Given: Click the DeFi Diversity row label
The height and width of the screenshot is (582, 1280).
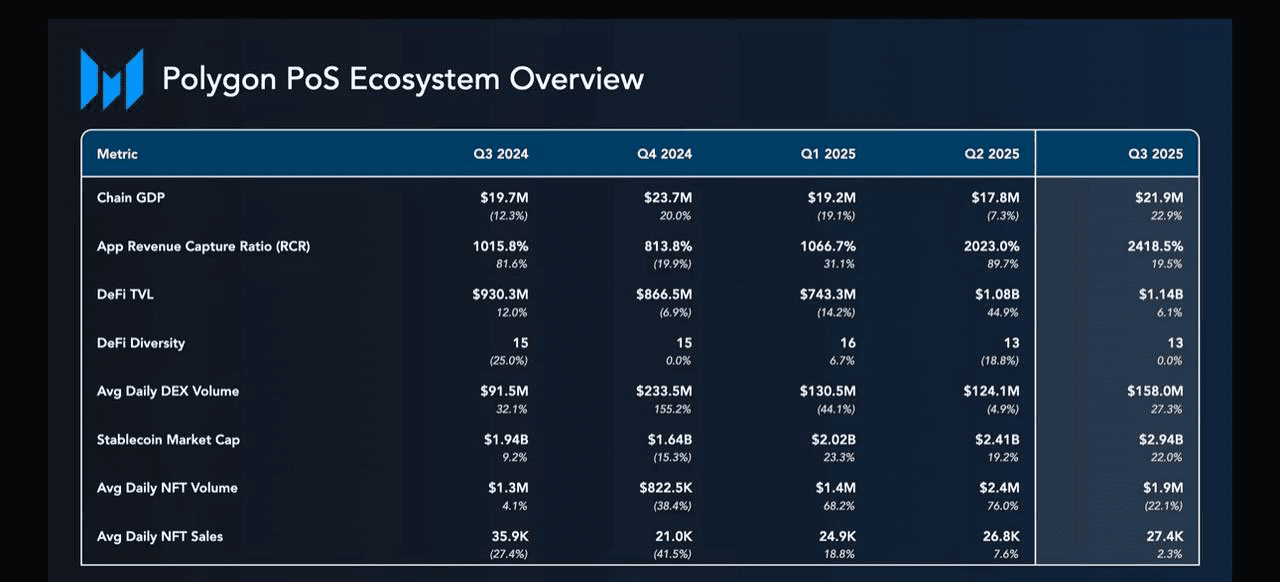Looking at the screenshot, I should [141, 343].
